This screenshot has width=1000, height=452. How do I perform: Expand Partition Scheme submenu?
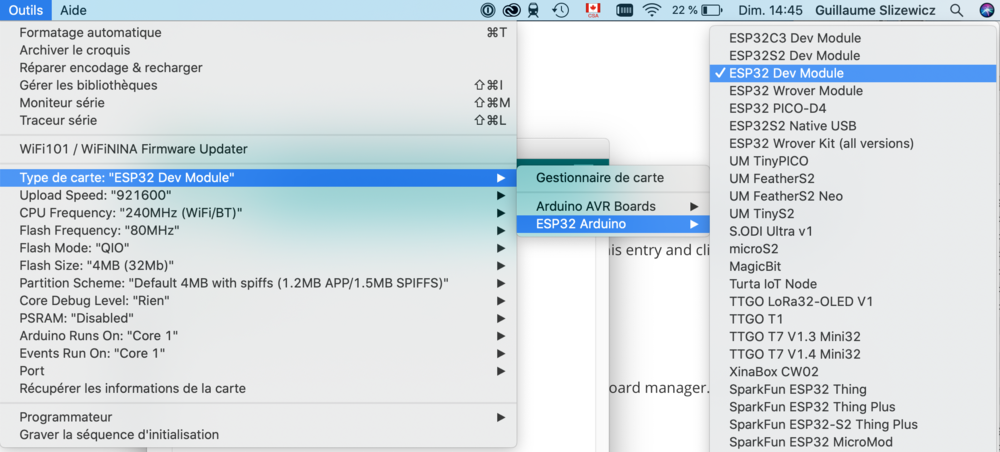coord(258,282)
